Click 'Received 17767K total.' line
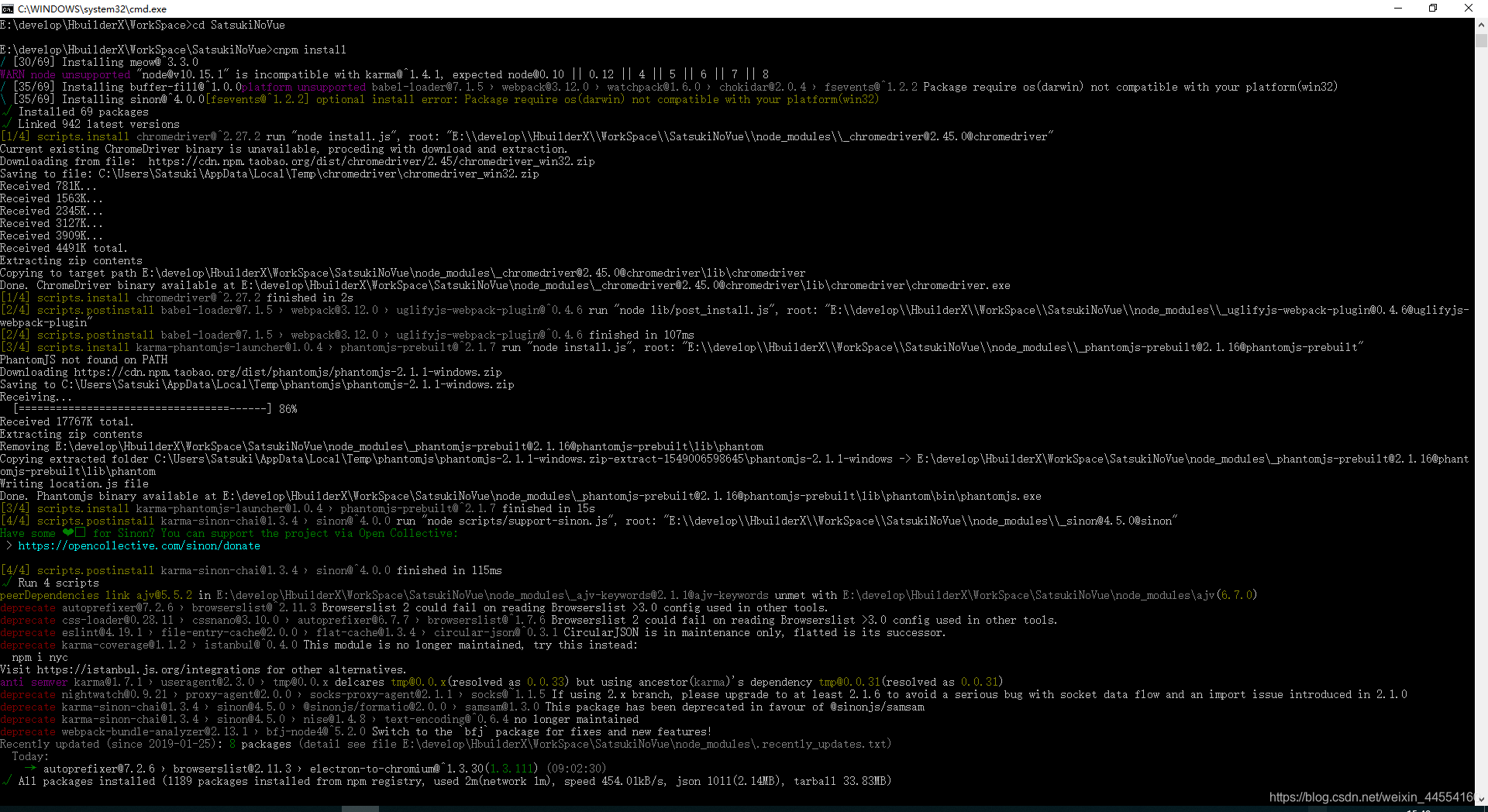The width and height of the screenshot is (1488, 812). [67, 421]
